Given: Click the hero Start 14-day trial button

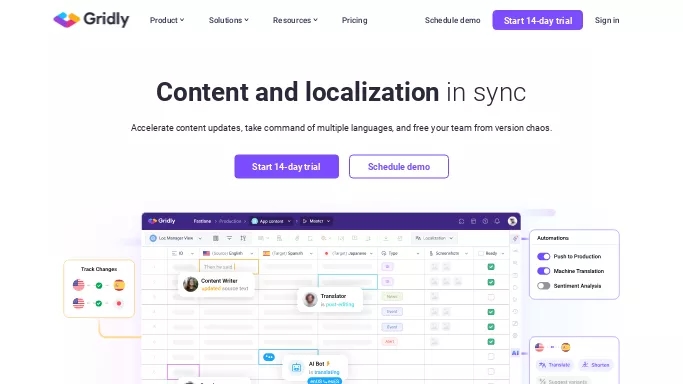Looking at the screenshot, I should click(286, 166).
